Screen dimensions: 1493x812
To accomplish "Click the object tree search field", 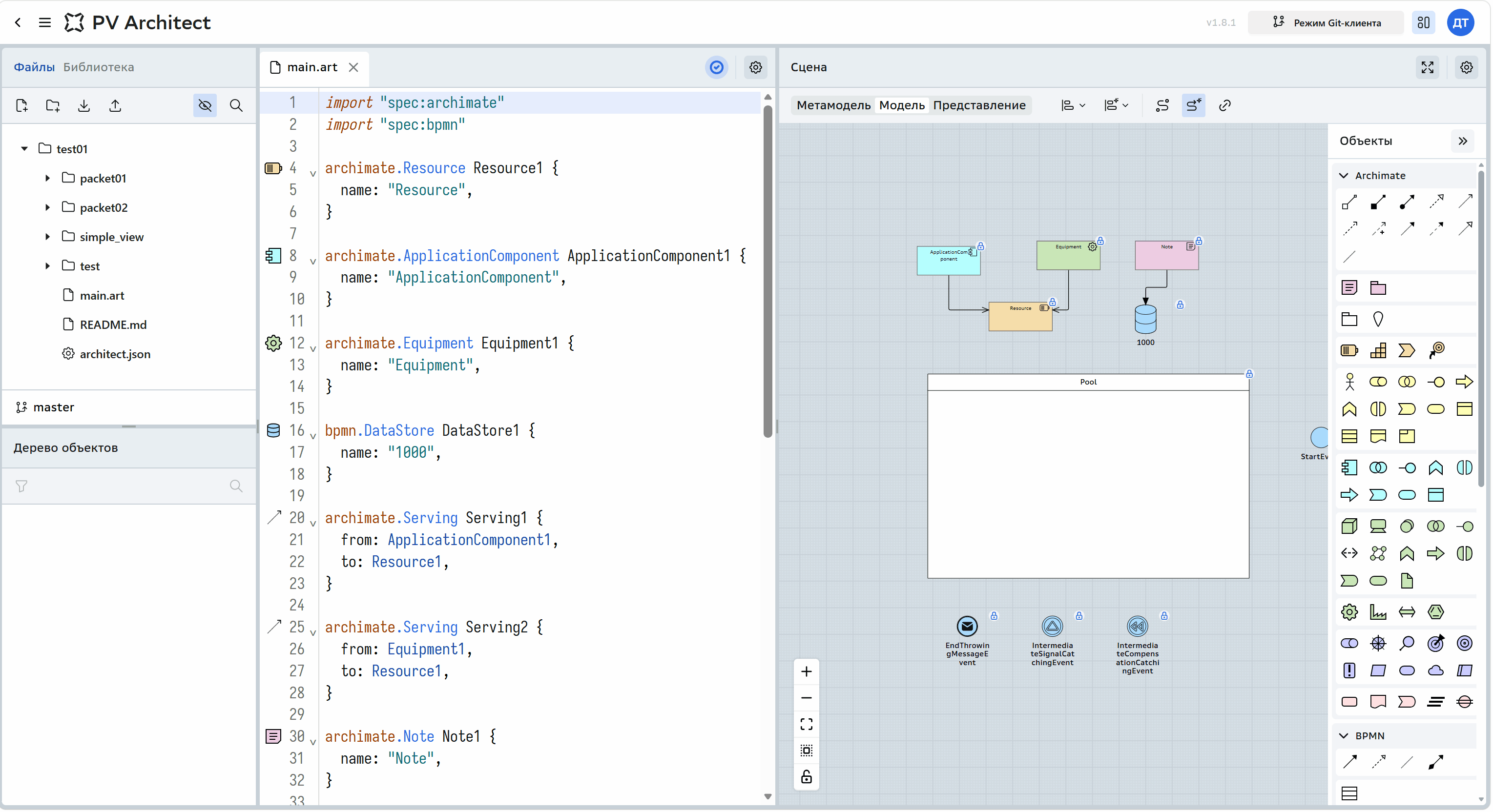I will (129, 486).
